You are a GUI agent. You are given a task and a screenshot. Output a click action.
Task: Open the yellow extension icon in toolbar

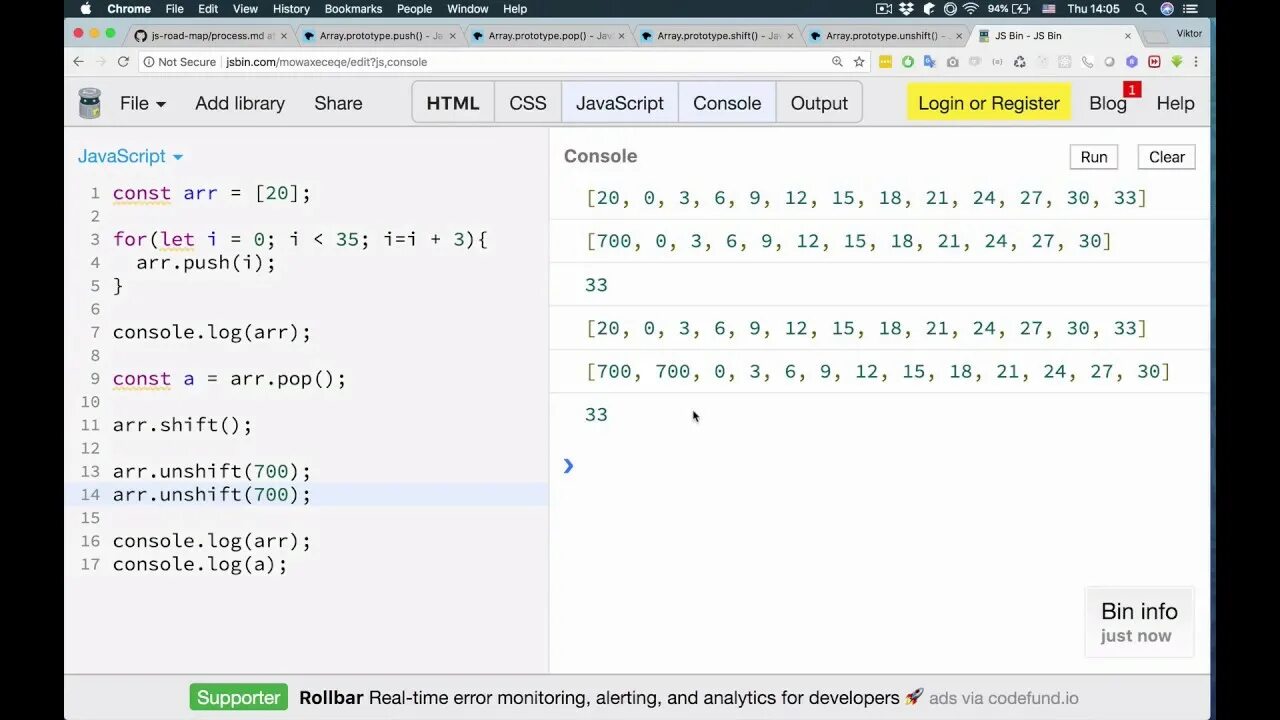tap(885, 62)
